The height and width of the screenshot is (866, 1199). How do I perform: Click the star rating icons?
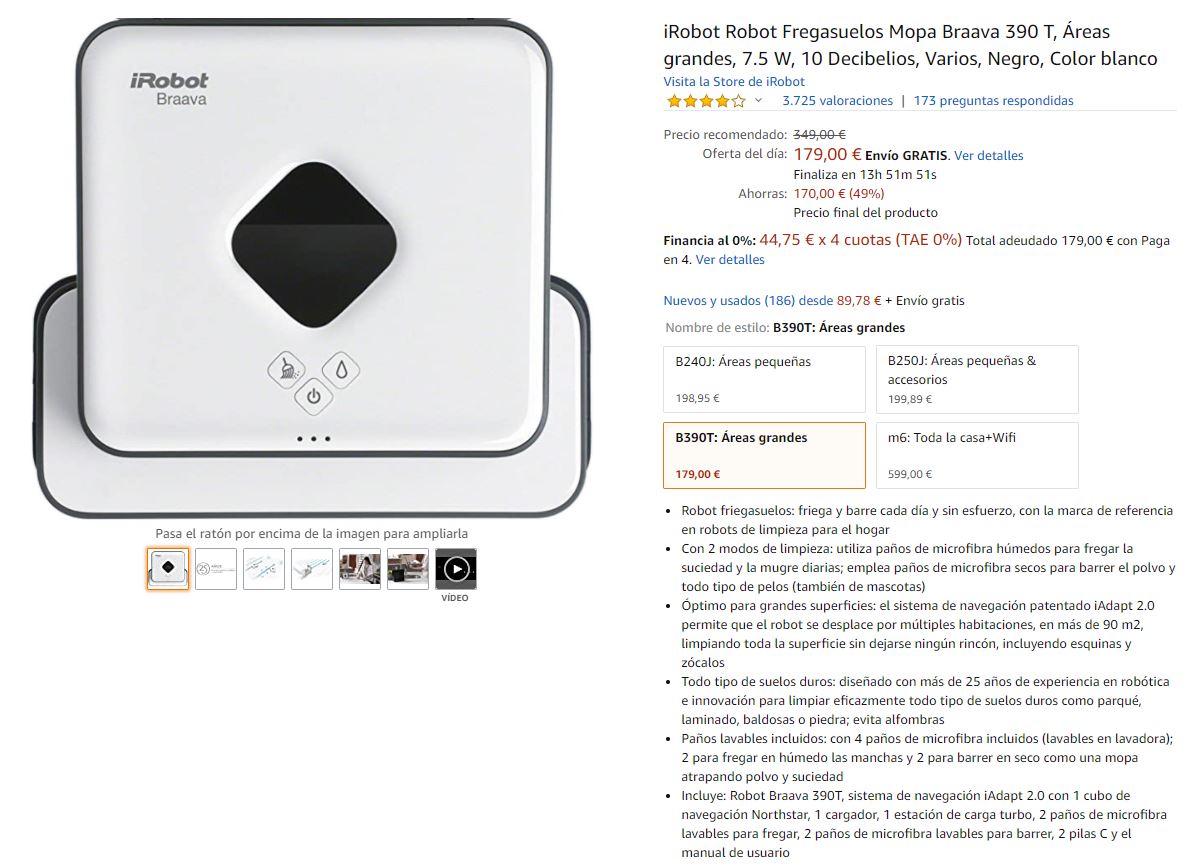click(x=706, y=101)
